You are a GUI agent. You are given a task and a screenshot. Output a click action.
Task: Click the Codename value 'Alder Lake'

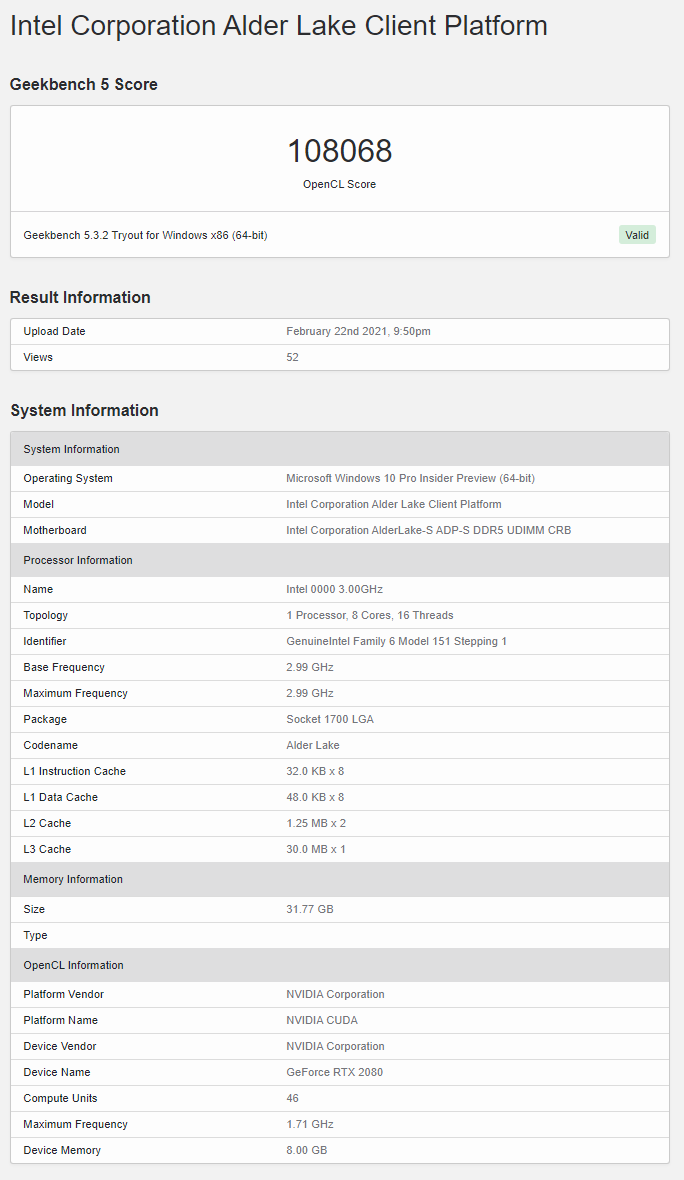pyautogui.click(x=312, y=745)
